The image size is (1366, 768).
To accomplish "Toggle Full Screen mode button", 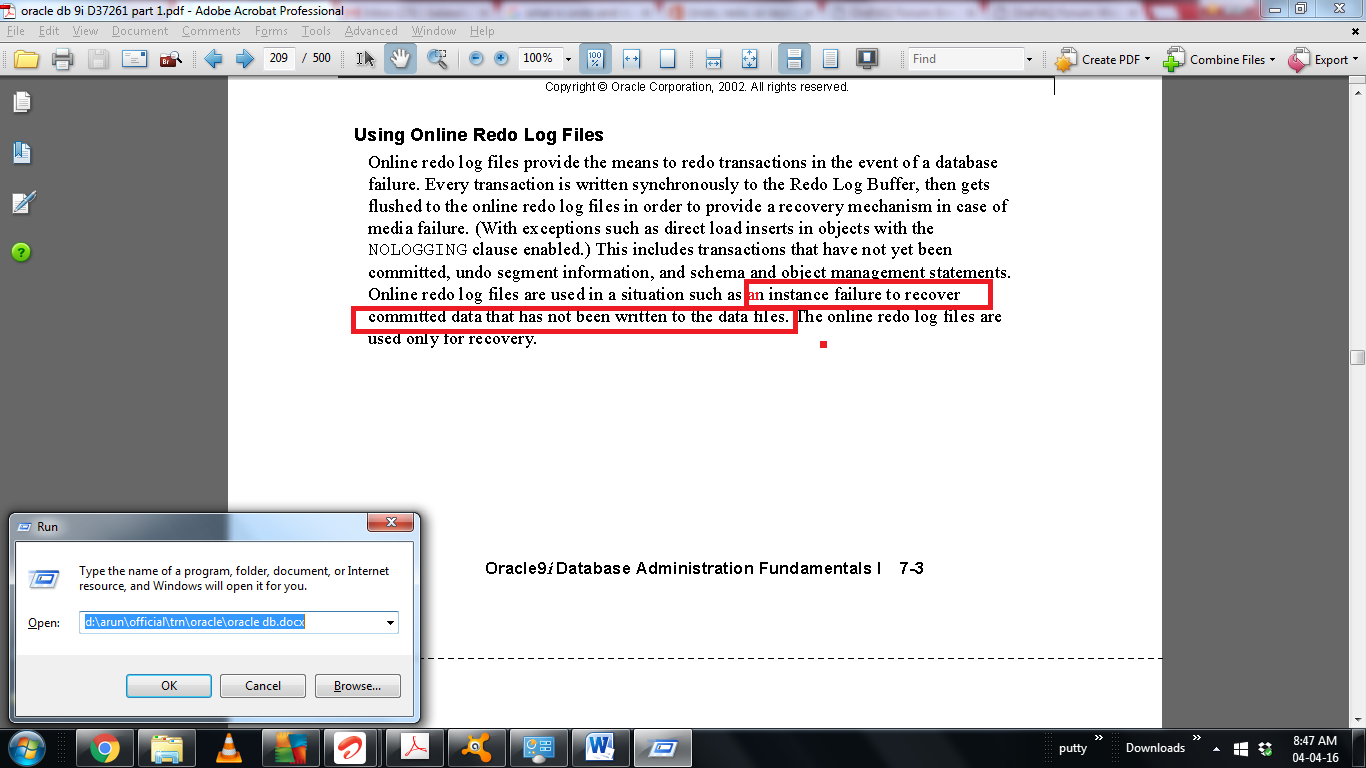I will (867, 59).
